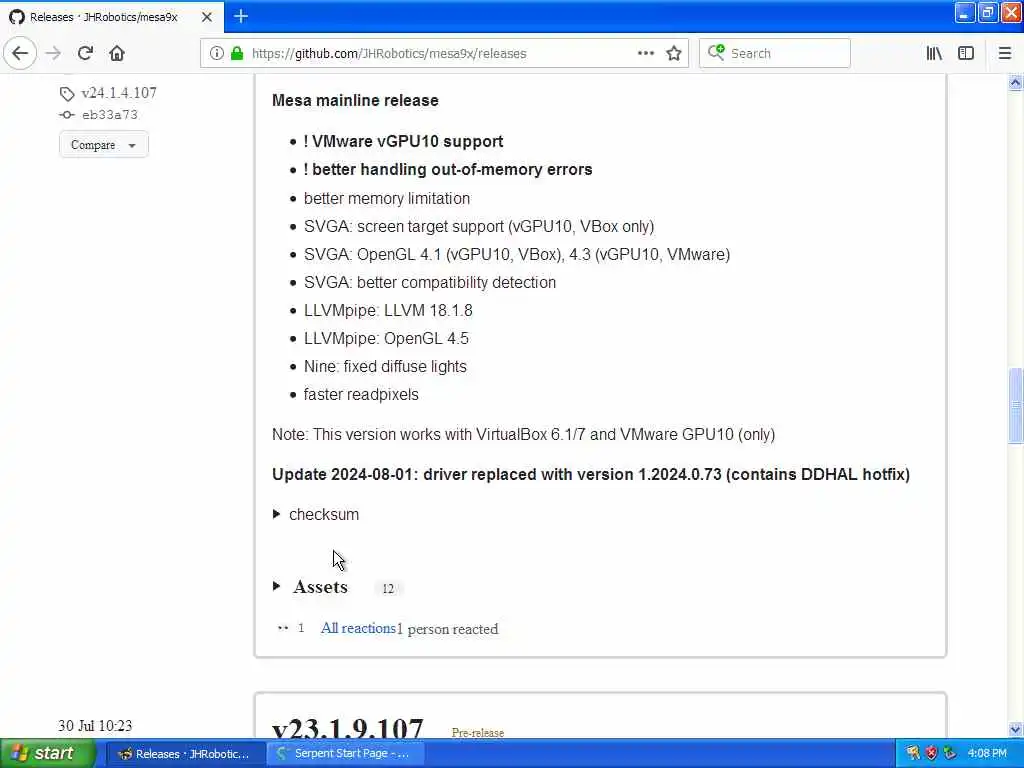Click '! VMware vGPU10 support' bullet
Viewport: 1024px width, 768px height.
coord(403,142)
